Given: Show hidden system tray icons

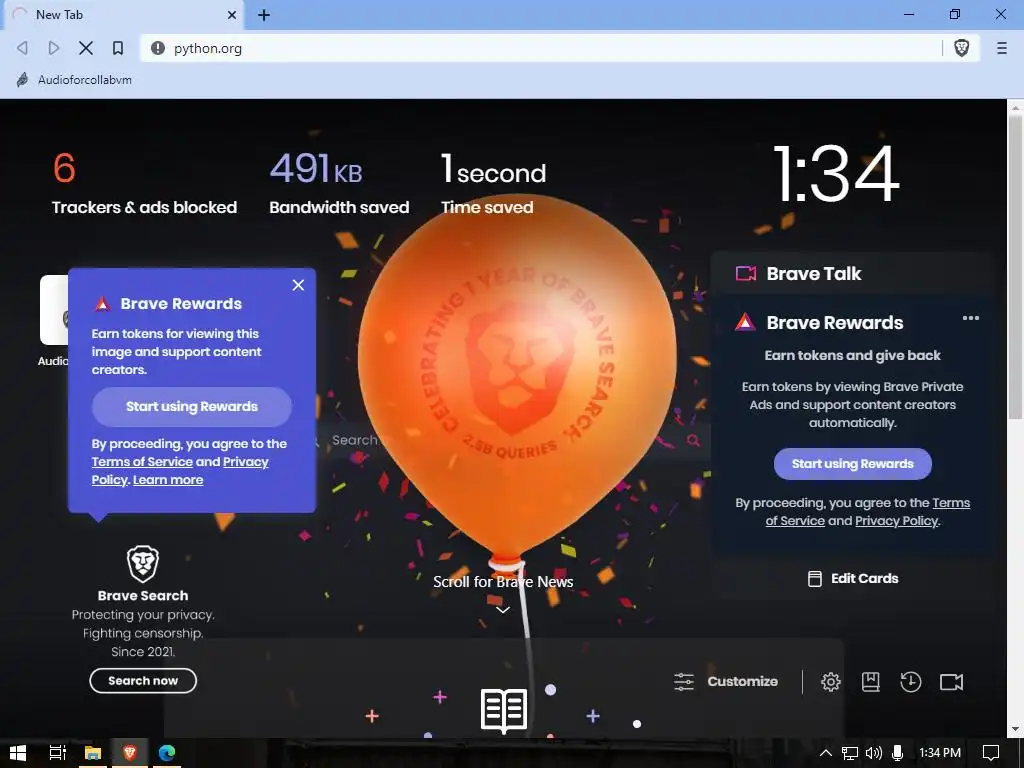Looking at the screenshot, I should tap(825, 753).
